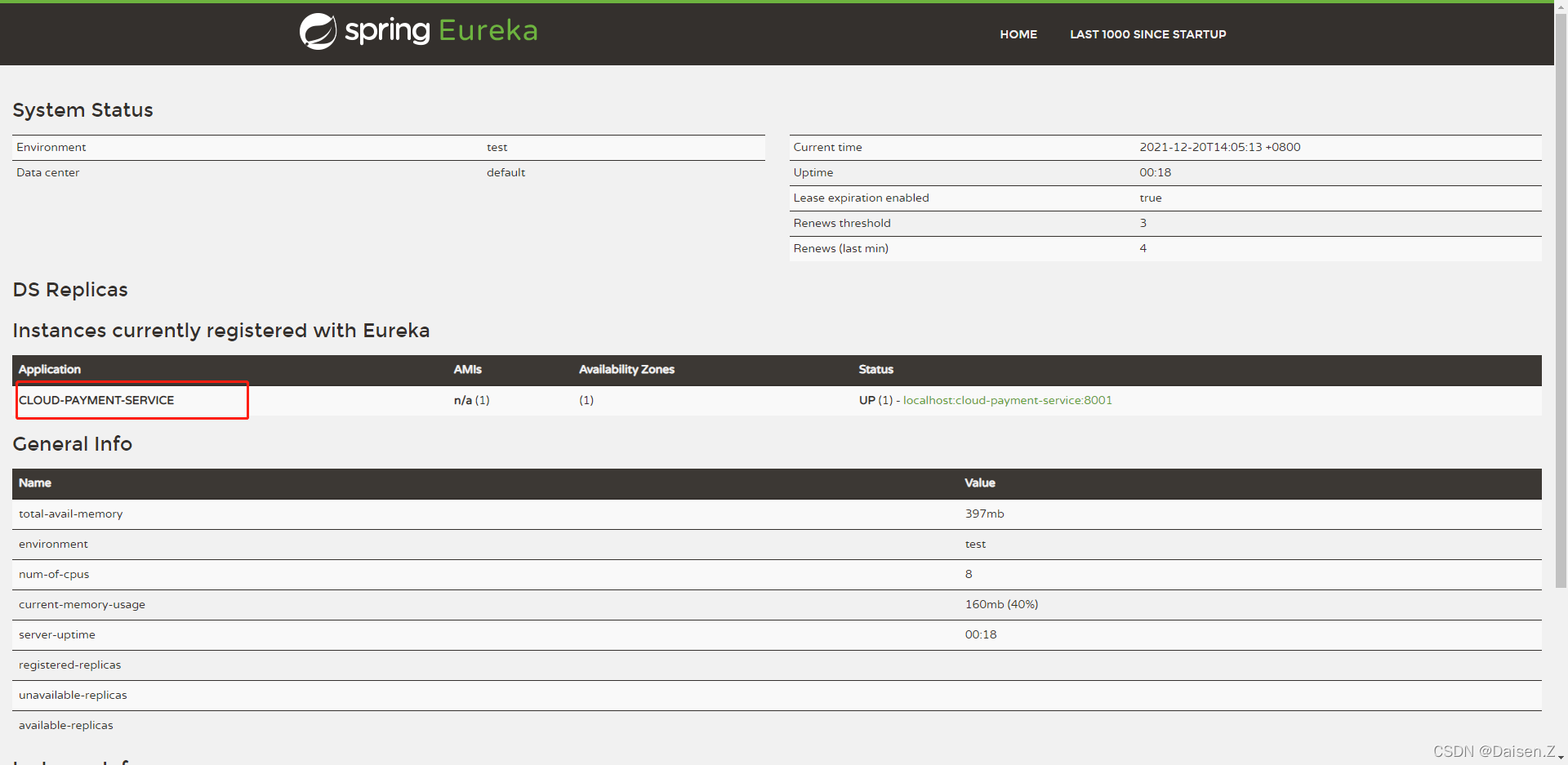This screenshot has height=765, width=1568.
Task: Select the 160mb (40%) value
Action: 1001,604
